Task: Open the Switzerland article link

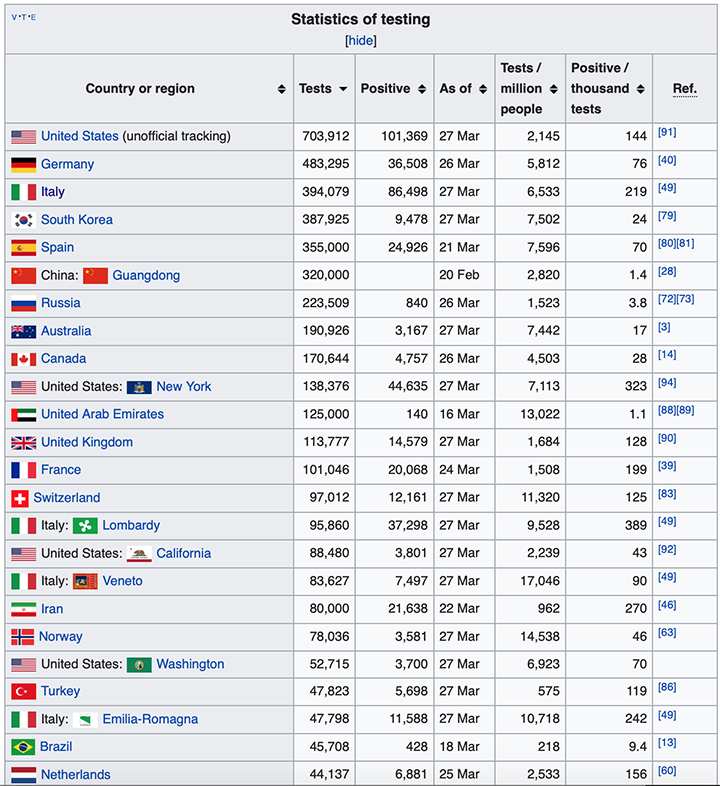Action: coord(67,498)
